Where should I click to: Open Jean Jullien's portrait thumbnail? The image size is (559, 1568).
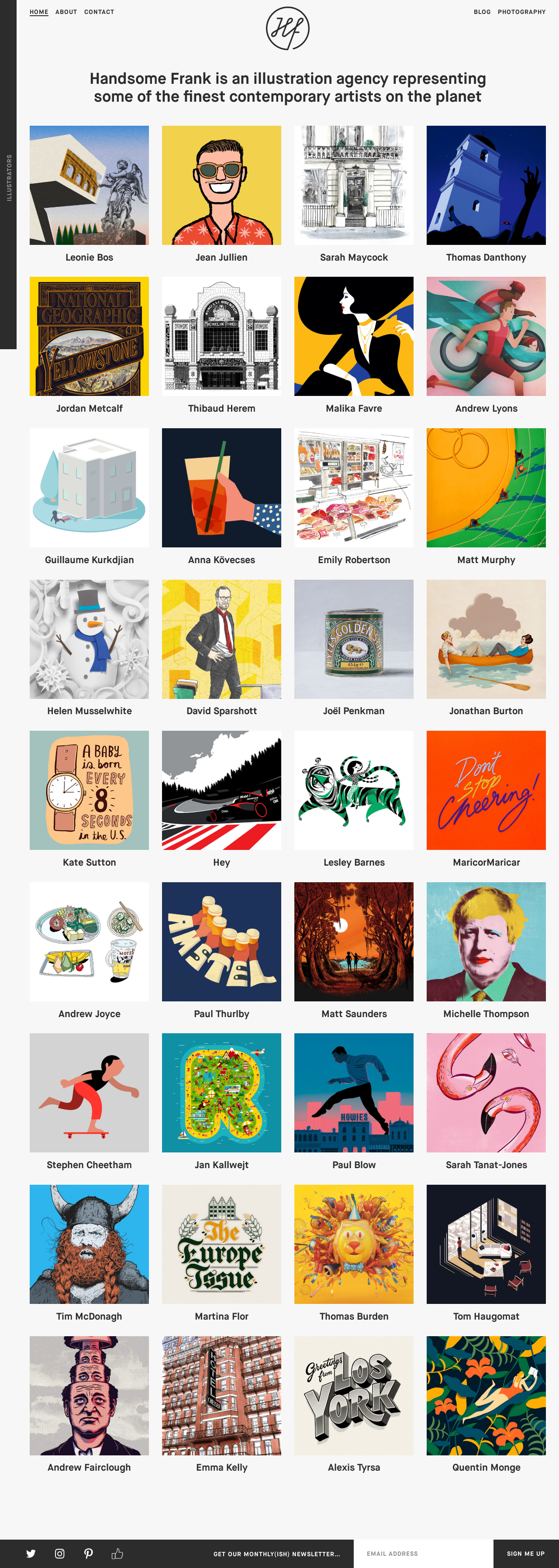click(222, 185)
